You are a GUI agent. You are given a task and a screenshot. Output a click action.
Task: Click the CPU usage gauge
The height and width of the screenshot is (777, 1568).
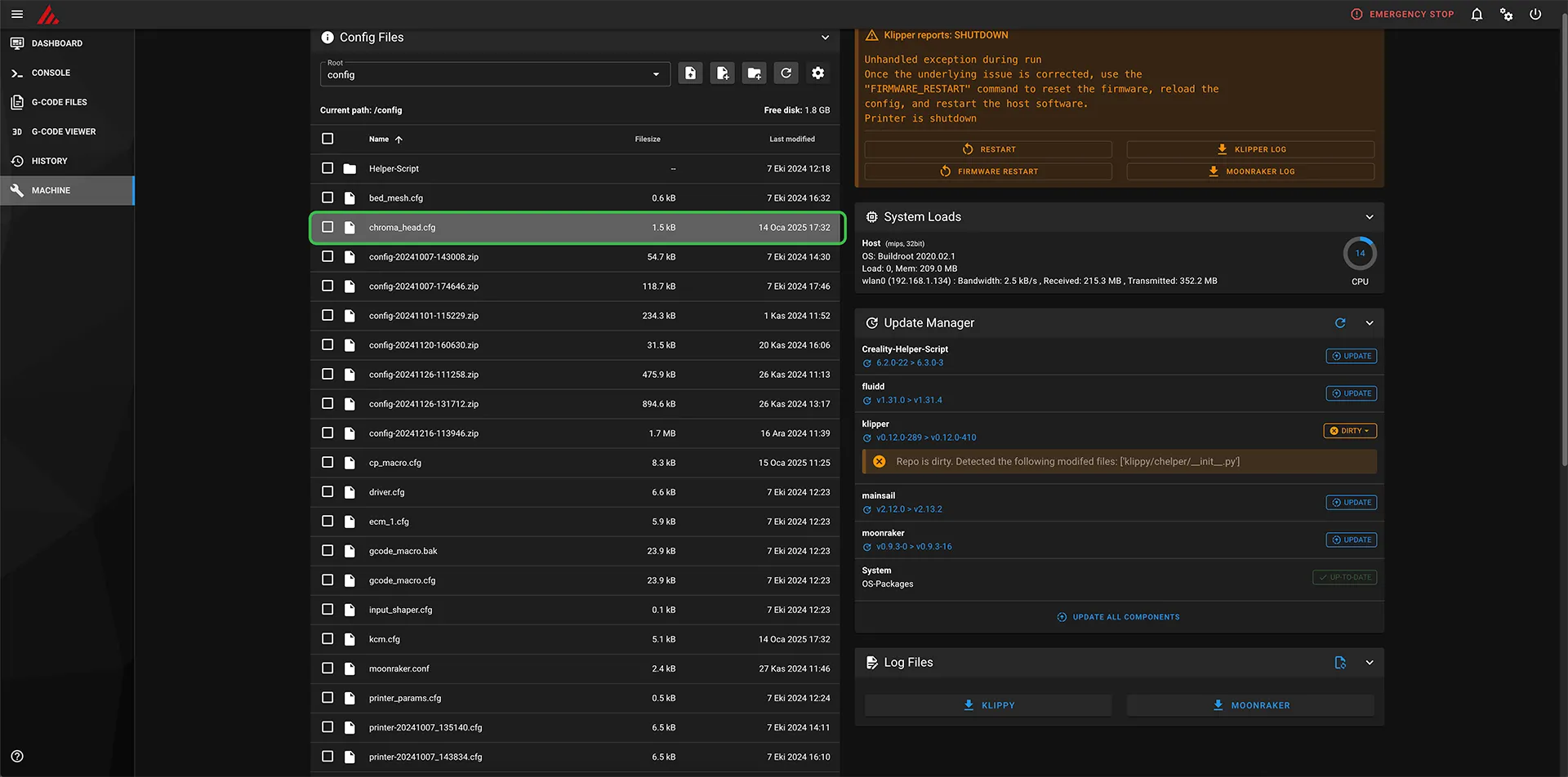coord(1360,254)
